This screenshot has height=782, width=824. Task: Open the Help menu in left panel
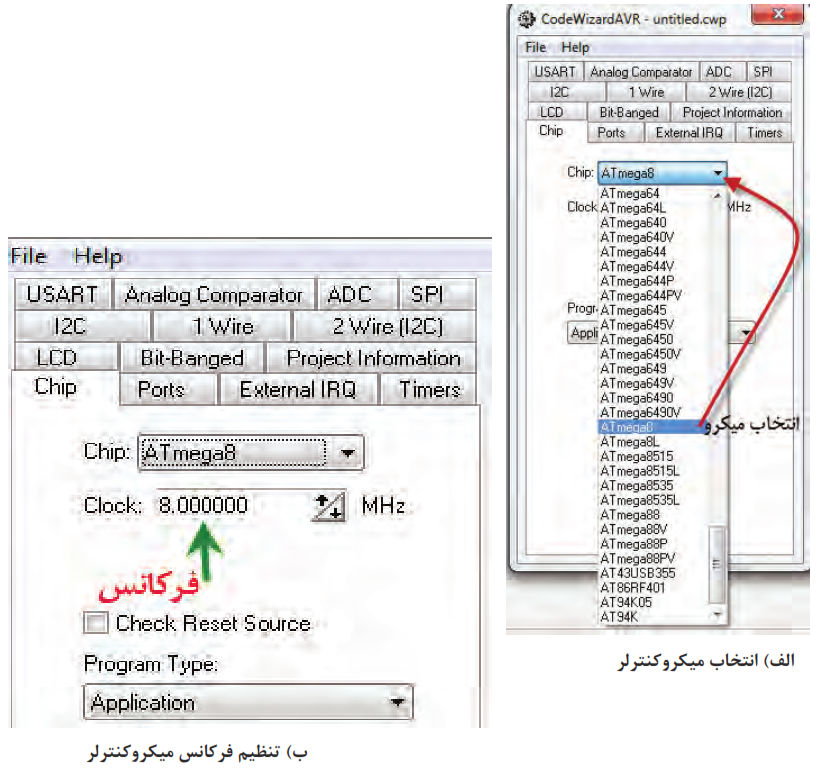[x=98, y=256]
